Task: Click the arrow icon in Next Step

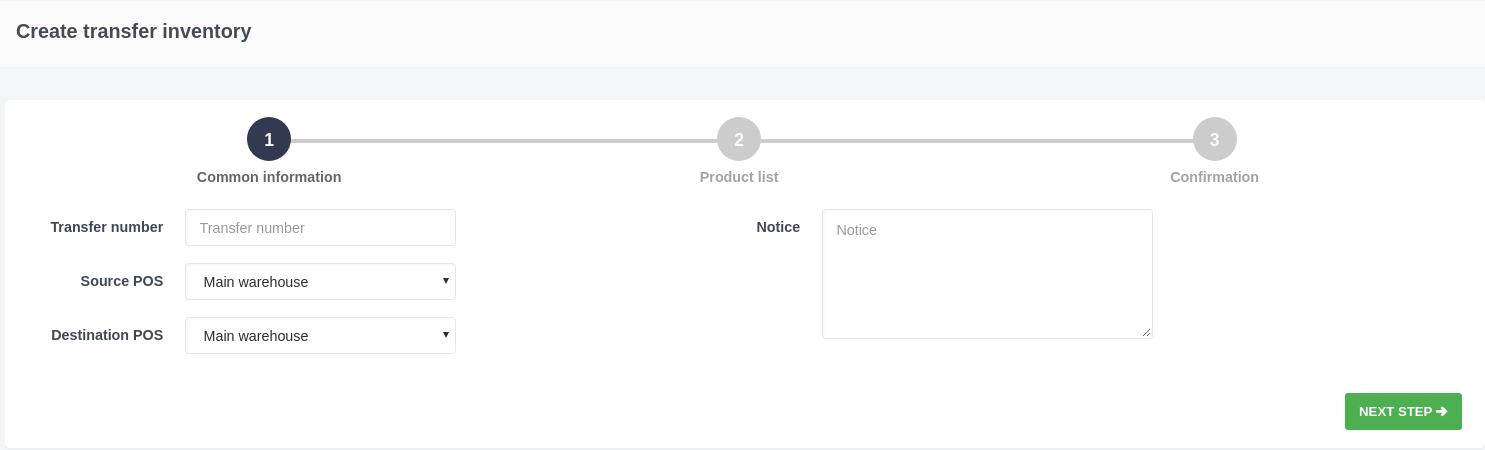Action: [1441, 411]
